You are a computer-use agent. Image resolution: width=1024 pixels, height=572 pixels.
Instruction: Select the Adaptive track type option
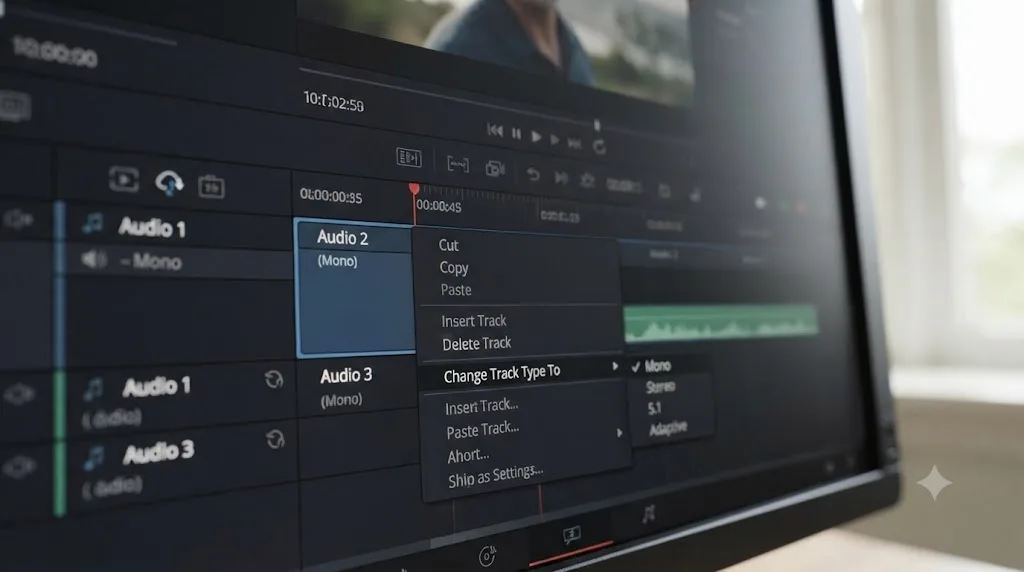click(668, 428)
